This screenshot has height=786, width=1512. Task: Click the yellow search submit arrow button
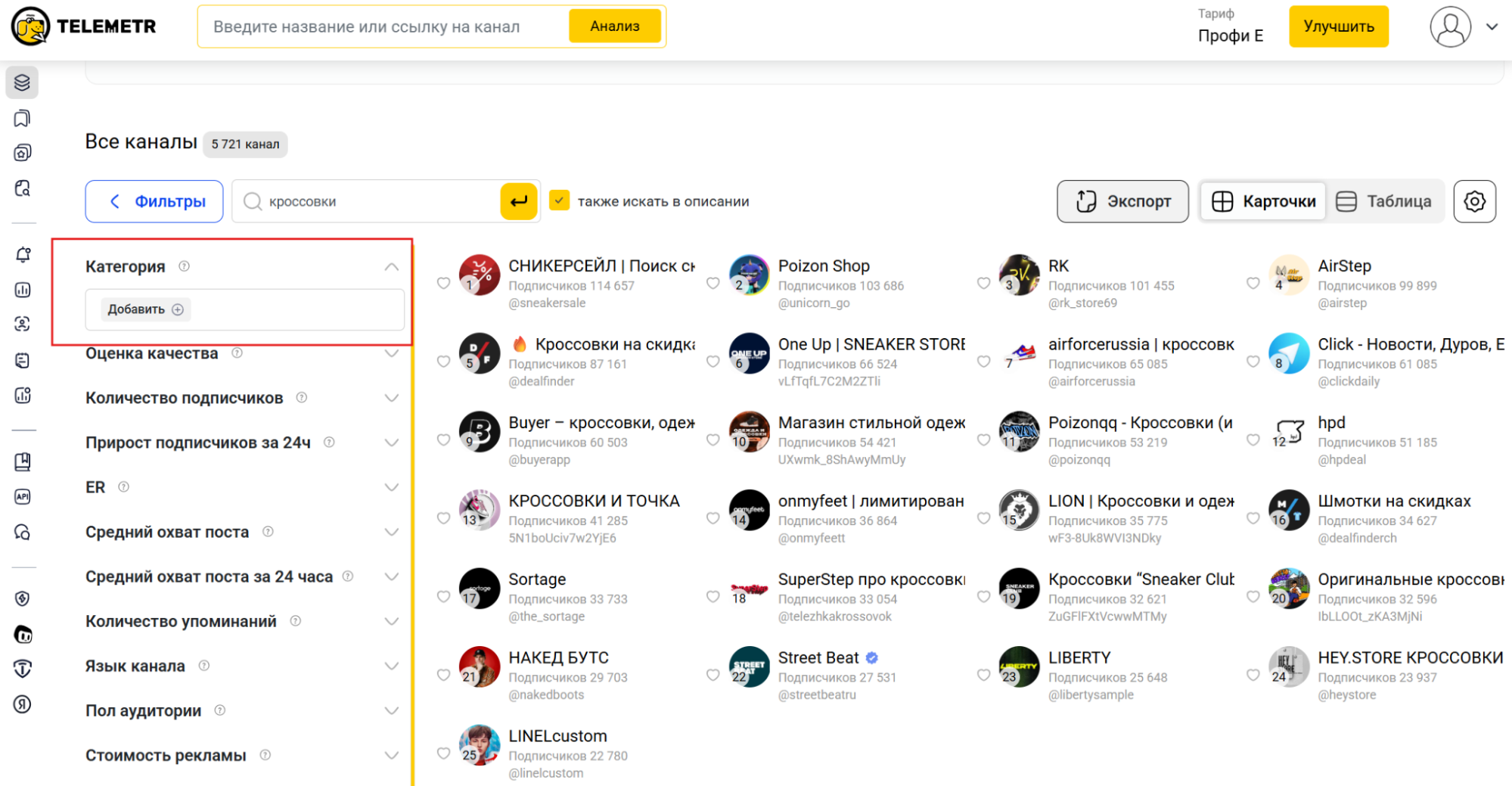(518, 201)
